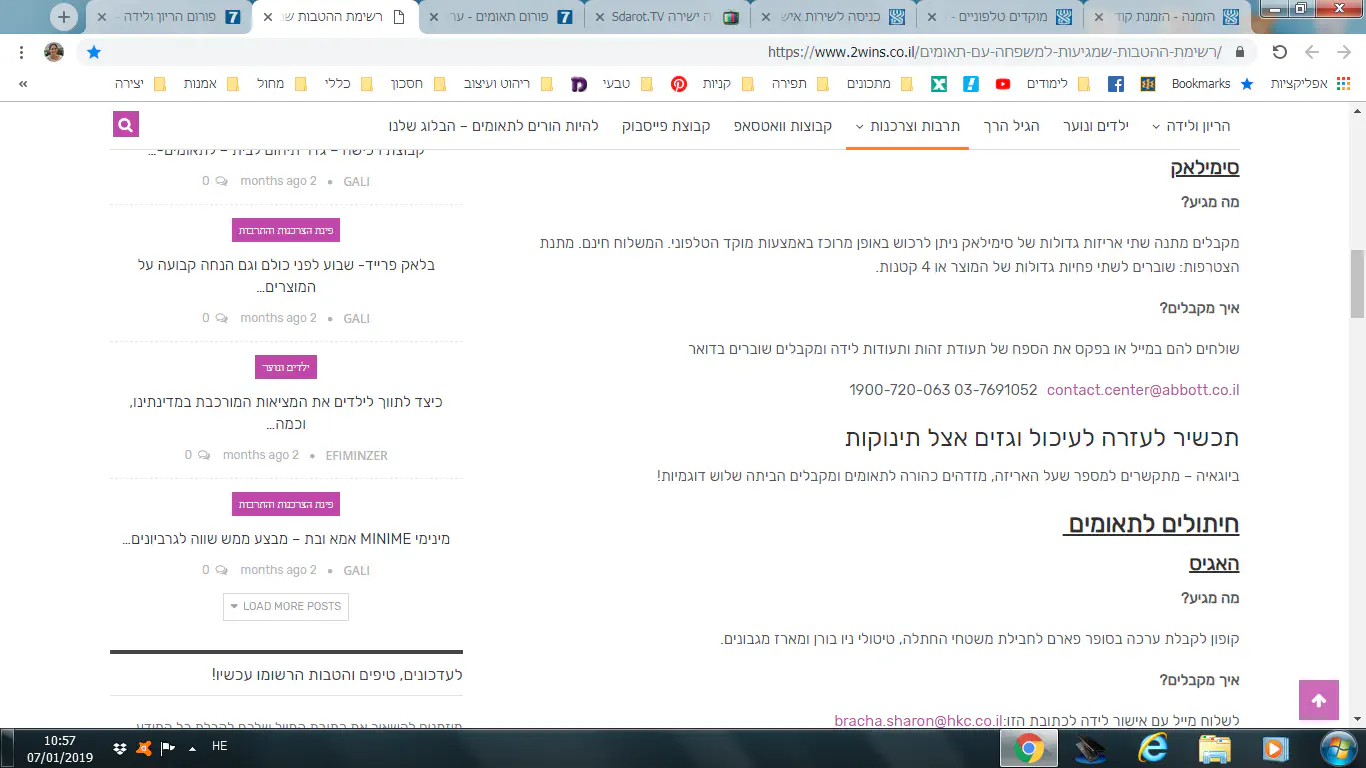Click the magenta search icon in site navigation
The width and height of the screenshot is (1366, 768).
click(x=125, y=125)
